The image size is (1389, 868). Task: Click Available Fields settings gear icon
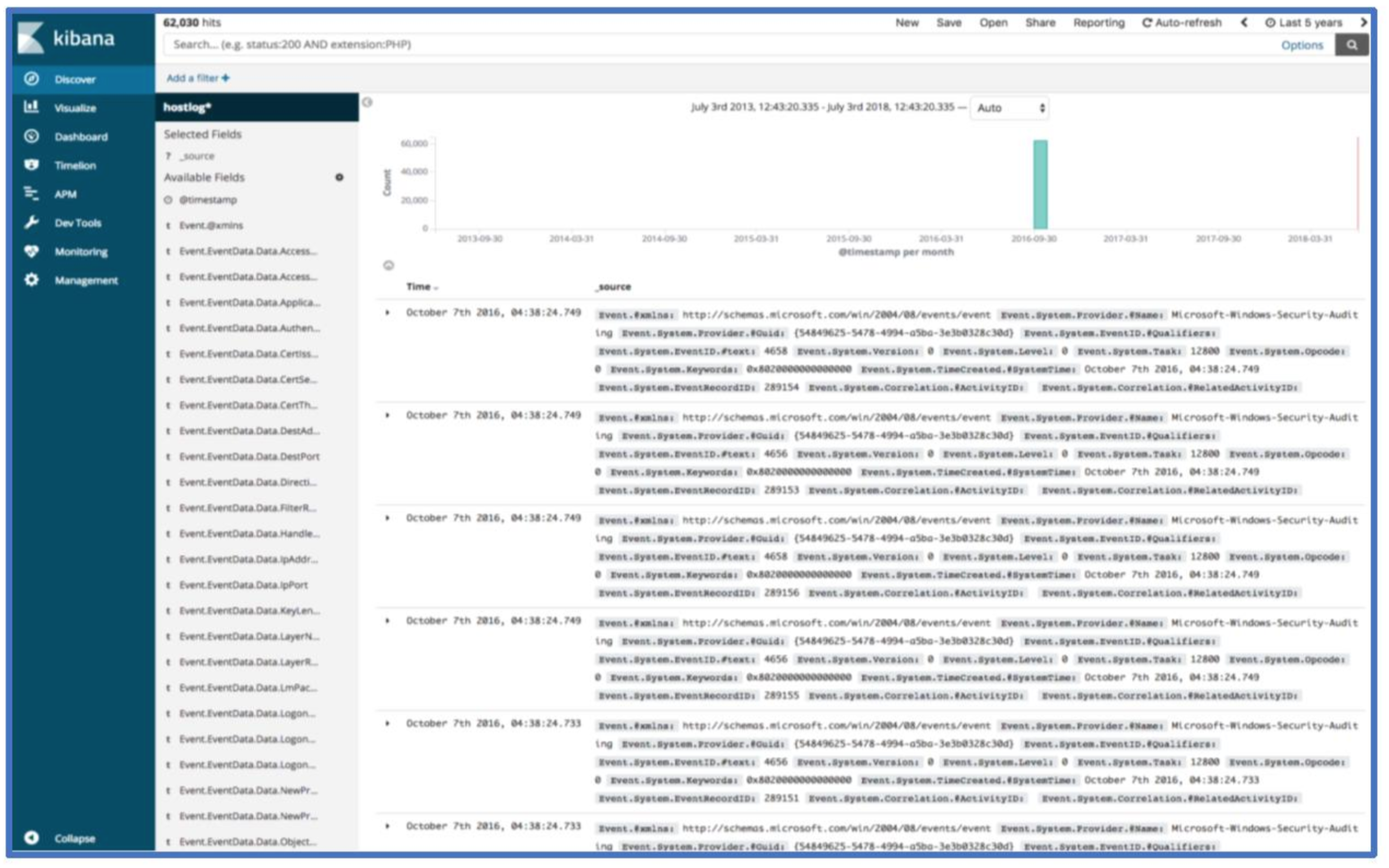click(339, 177)
